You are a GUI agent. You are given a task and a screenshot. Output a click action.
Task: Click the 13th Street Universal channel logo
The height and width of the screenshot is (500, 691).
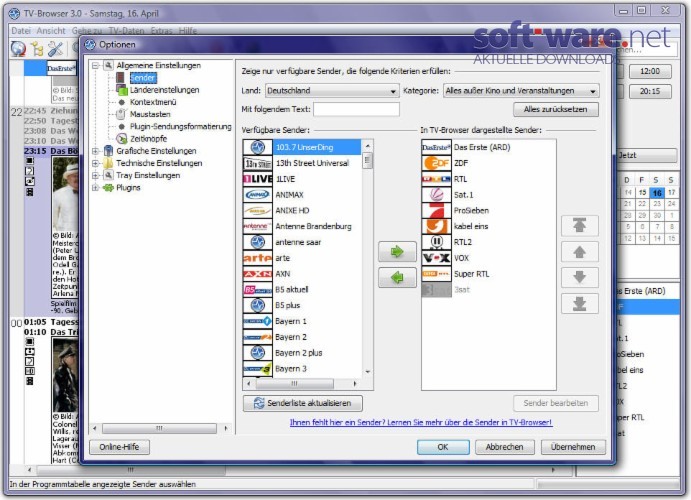pyautogui.click(x=258, y=163)
